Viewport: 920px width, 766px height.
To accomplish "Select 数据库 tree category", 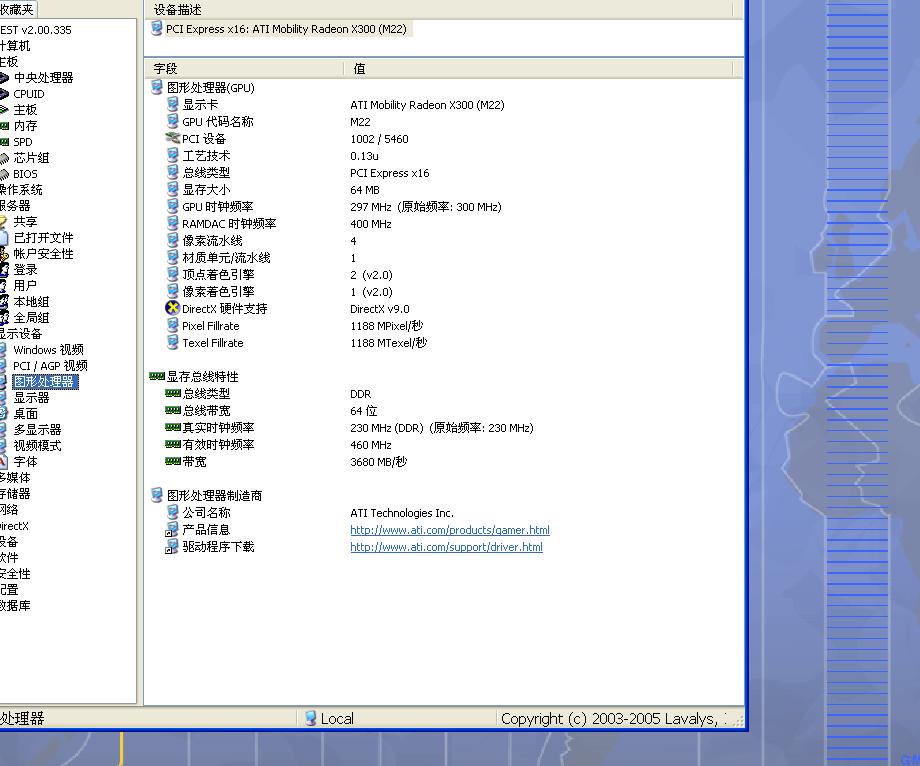I will pos(15,605).
